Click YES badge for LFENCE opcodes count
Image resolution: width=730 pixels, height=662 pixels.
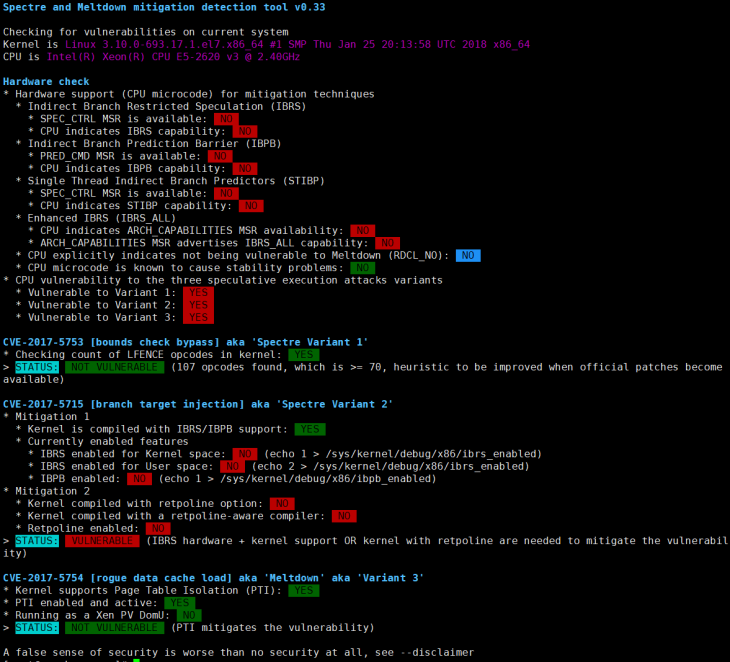(304, 354)
